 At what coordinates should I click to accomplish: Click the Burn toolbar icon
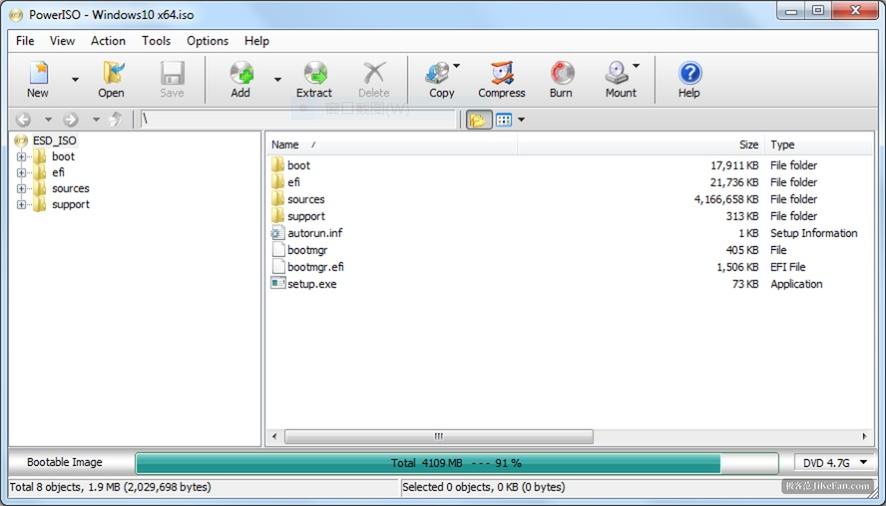(x=561, y=79)
